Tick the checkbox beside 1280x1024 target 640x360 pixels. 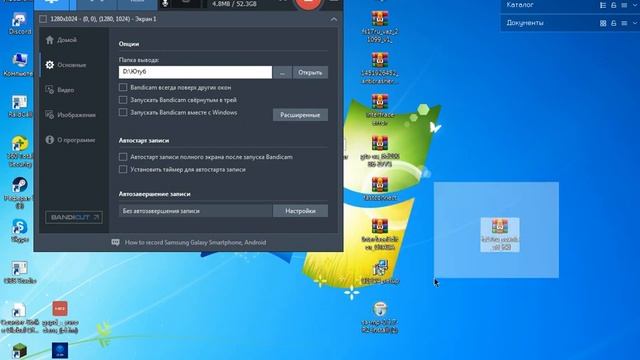pyautogui.click(x=43, y=19)
